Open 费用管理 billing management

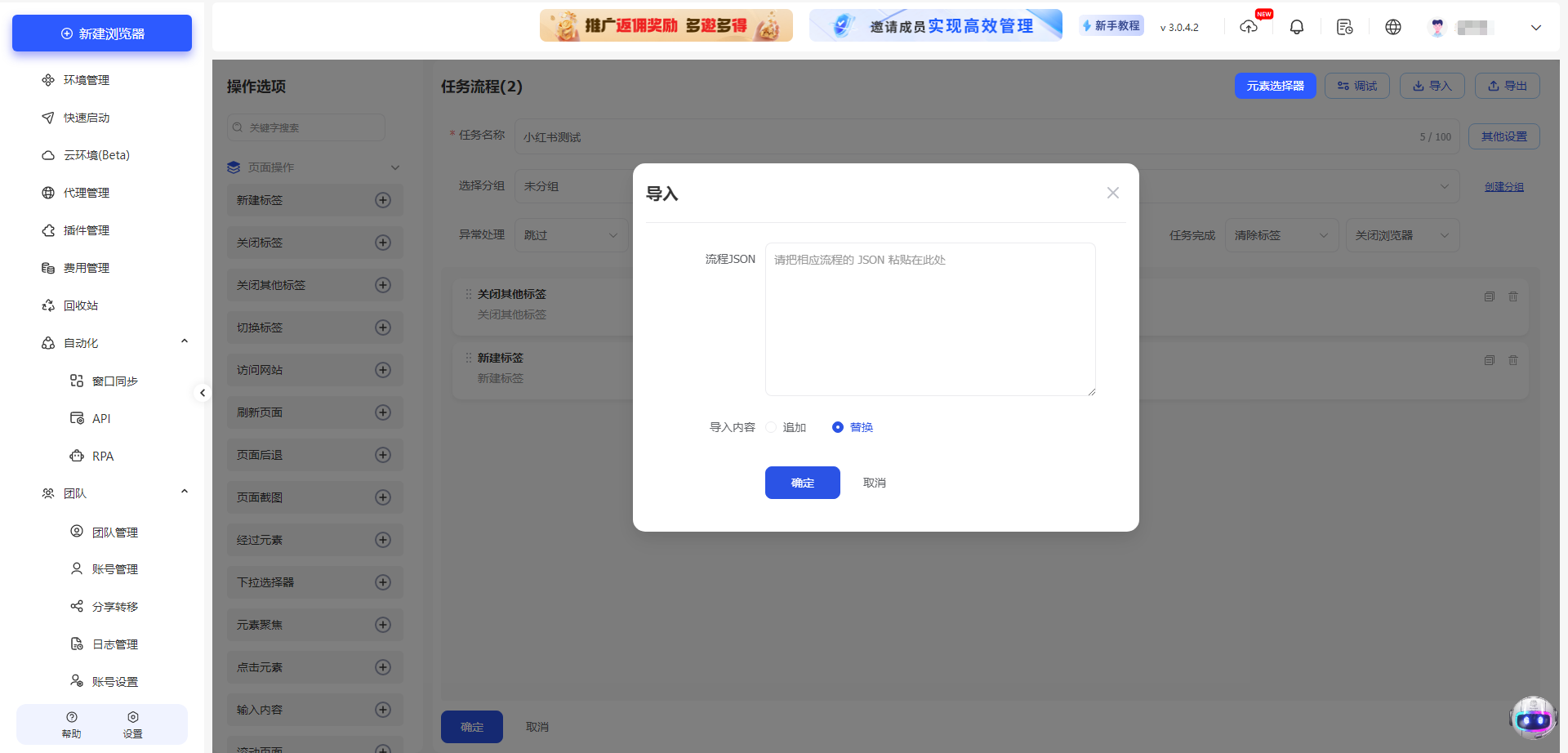point(85,268)
